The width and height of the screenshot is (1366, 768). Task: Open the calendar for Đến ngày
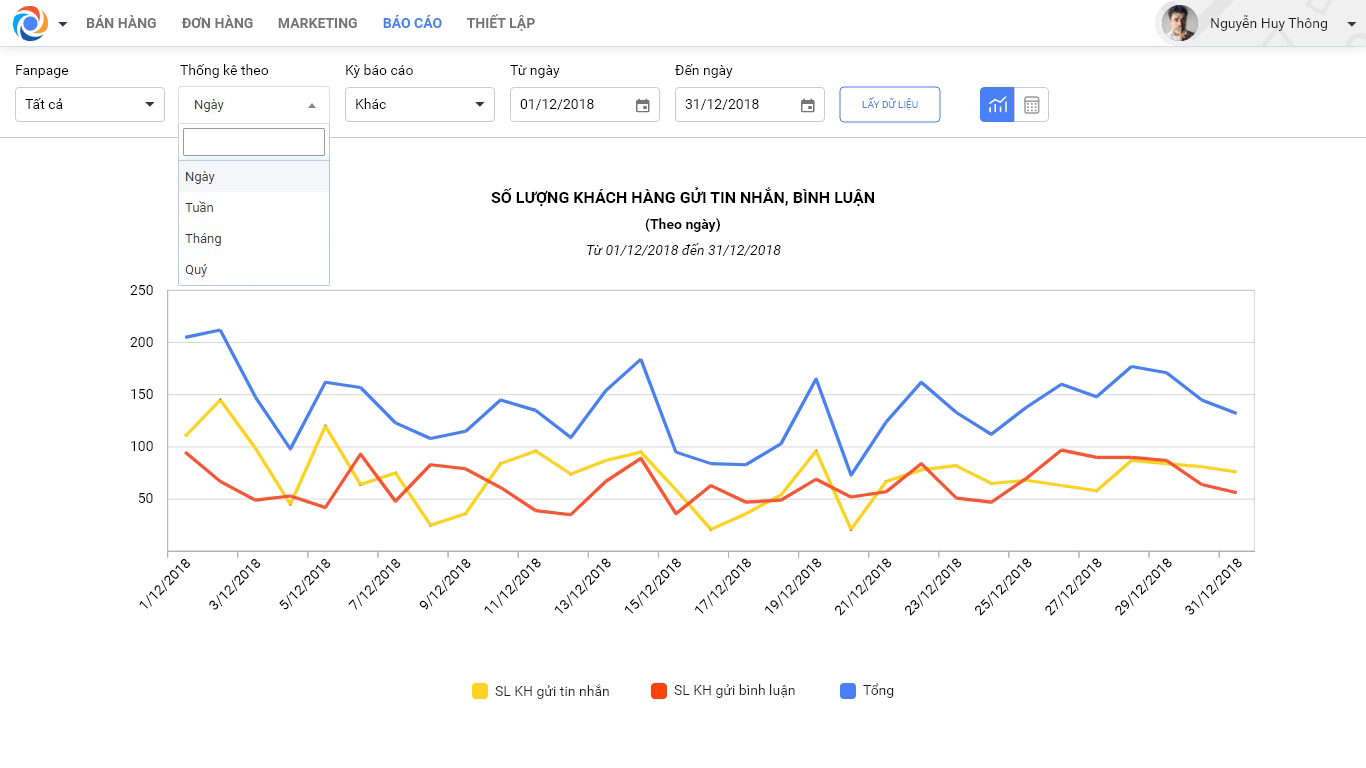(x=807, y=105)
